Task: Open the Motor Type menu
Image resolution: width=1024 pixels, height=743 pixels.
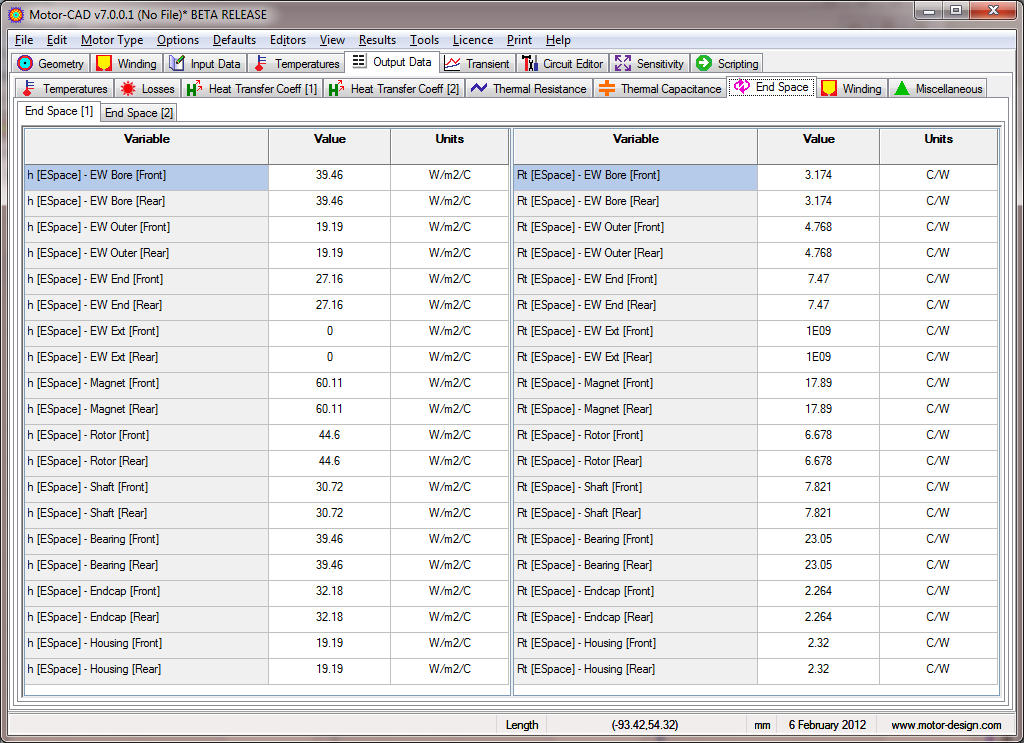Action: (x=112, y=40)
